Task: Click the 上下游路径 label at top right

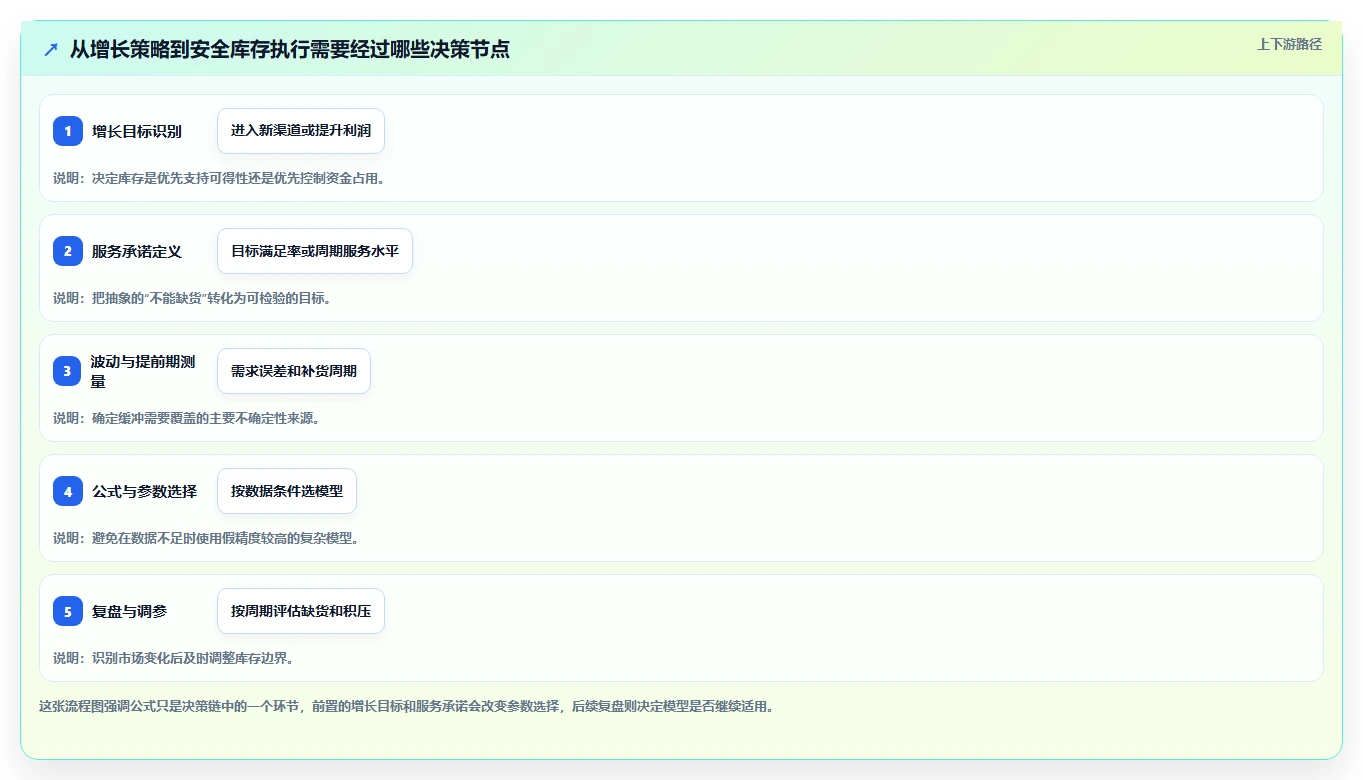Action: (x=1289, y=44)
